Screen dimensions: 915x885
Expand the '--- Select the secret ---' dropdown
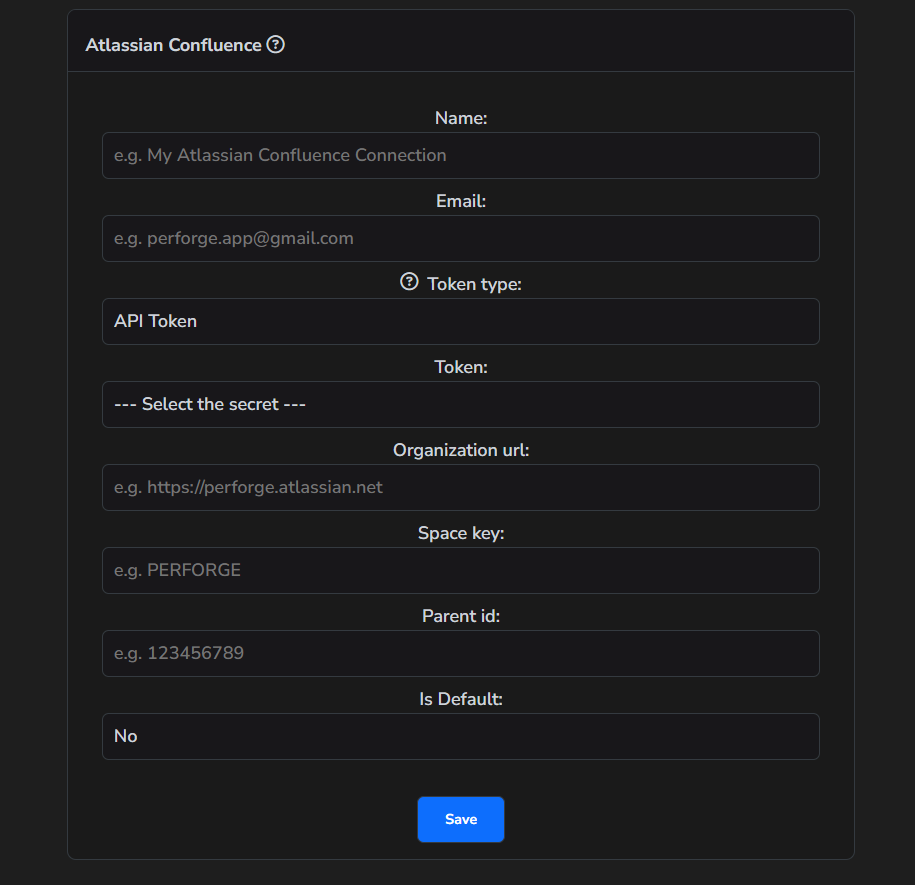pos(460,404)
